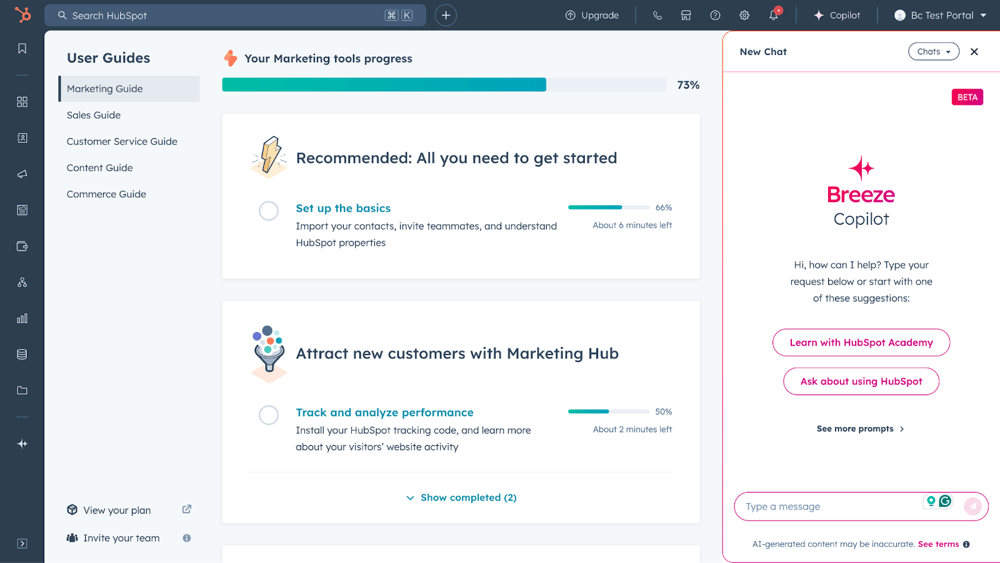Screen dimensions: 1000x563
Task: Click the 50% progress bar for tracking
Action: [608, 411]
